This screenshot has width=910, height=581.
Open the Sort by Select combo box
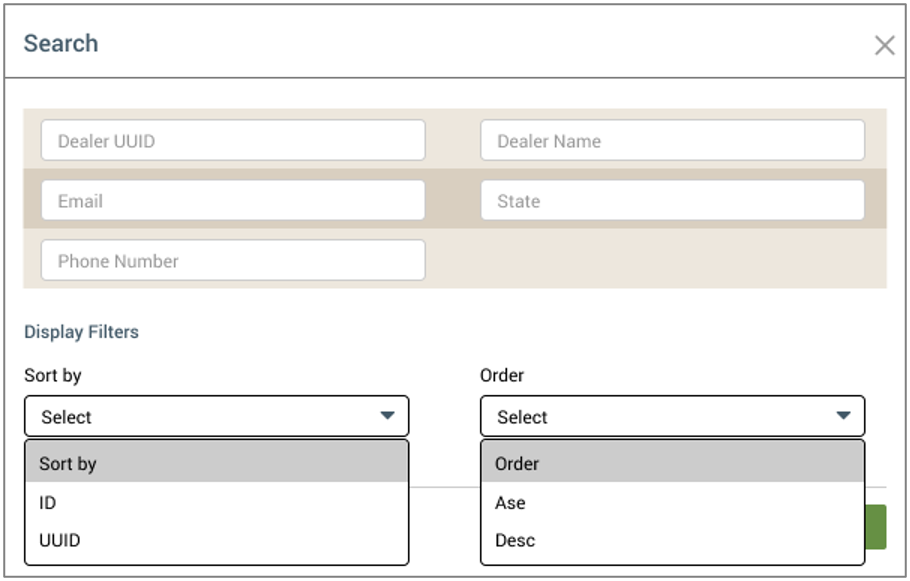(x=216, y=416)
